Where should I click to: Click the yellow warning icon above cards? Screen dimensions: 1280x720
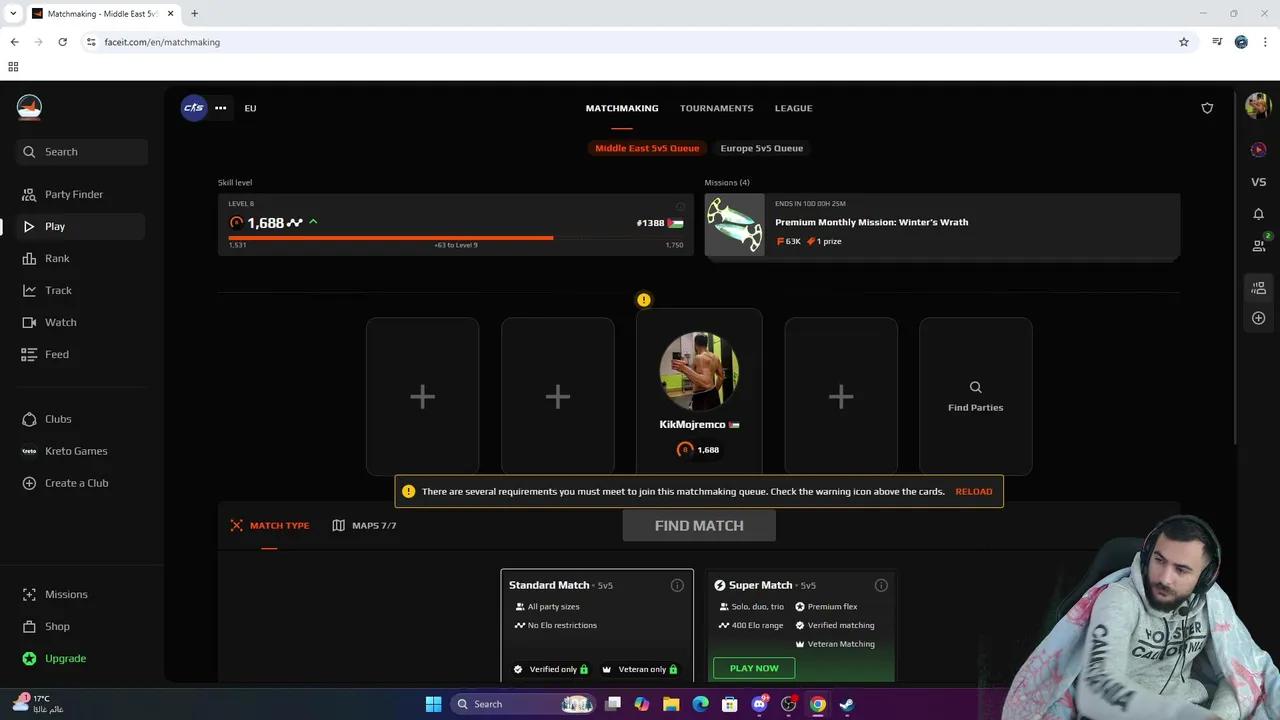click(644, 300)
